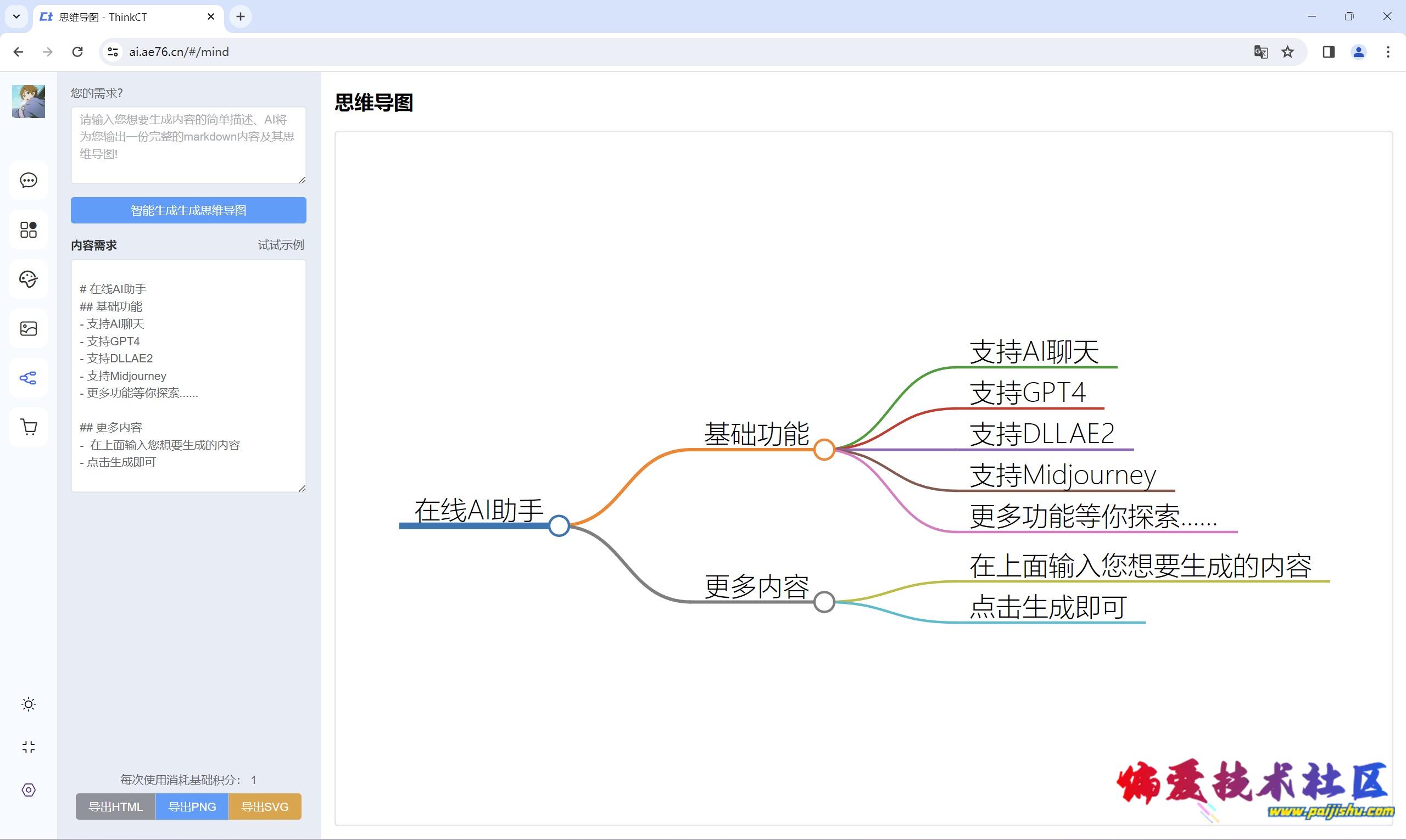The width and height of the screenshot is (1406, 840).
Task: Collapse the 基础功能 node circle
Action: coord(824,450)
